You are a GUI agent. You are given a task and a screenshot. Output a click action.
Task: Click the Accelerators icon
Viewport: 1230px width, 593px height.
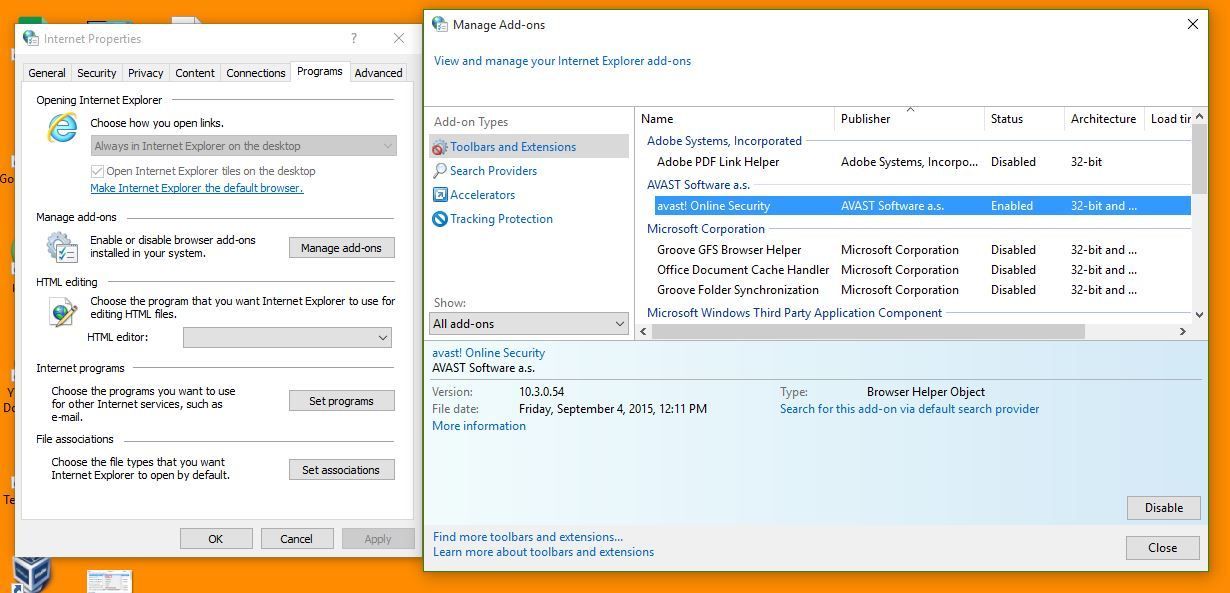point(440,195)
